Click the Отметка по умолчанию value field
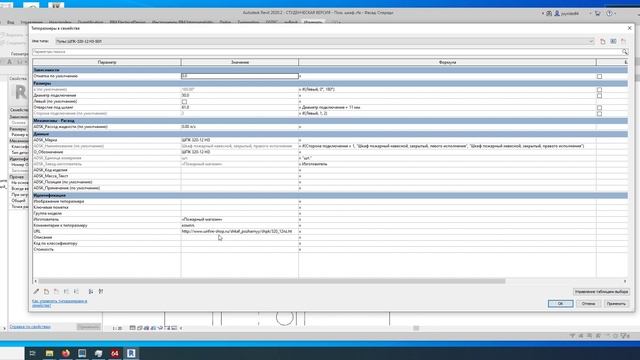 point(240,76)
